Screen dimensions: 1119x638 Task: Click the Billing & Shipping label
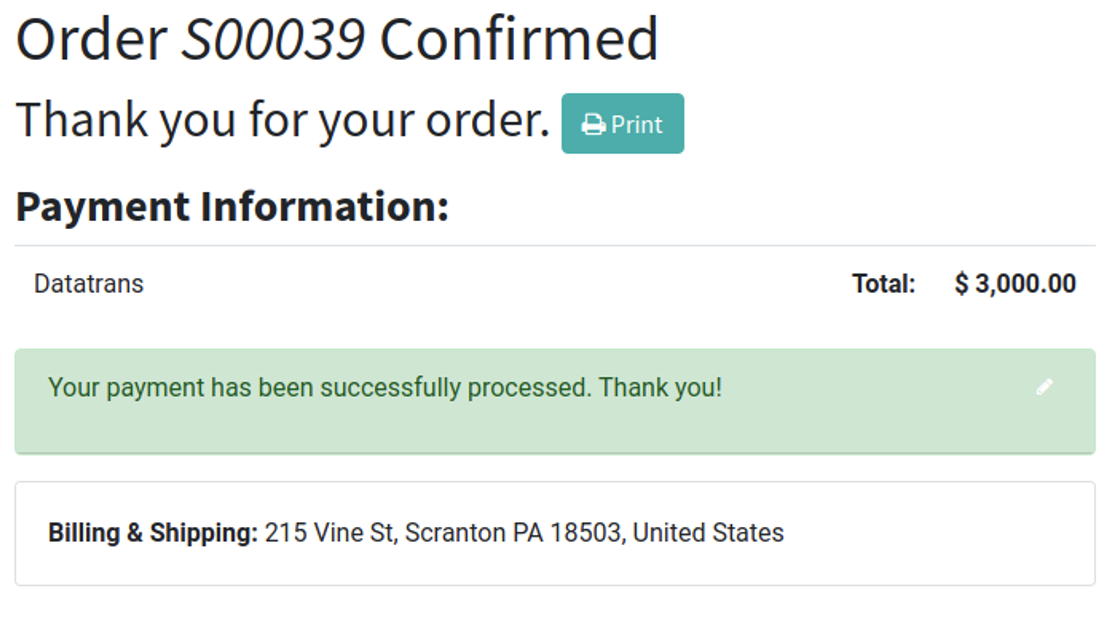[x=152, y=533]
